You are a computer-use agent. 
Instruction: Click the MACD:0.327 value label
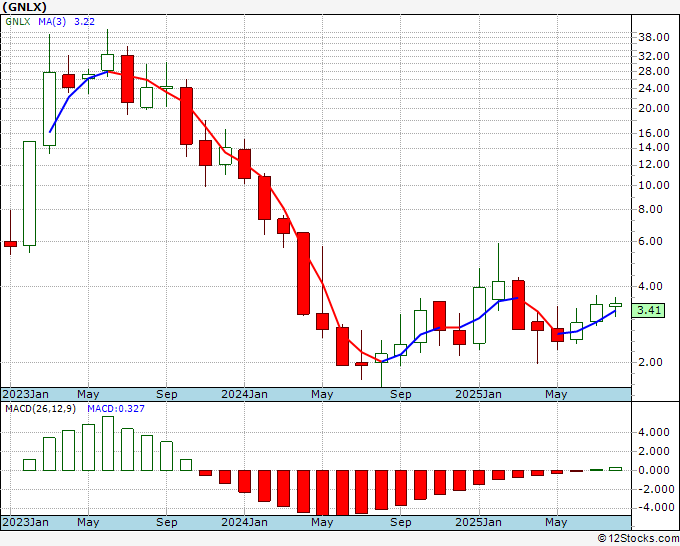coord(116,409)
